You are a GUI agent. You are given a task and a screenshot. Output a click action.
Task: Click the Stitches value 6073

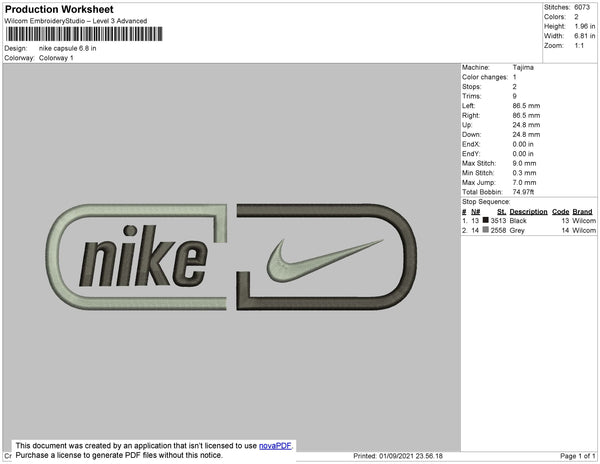point(582,7)
